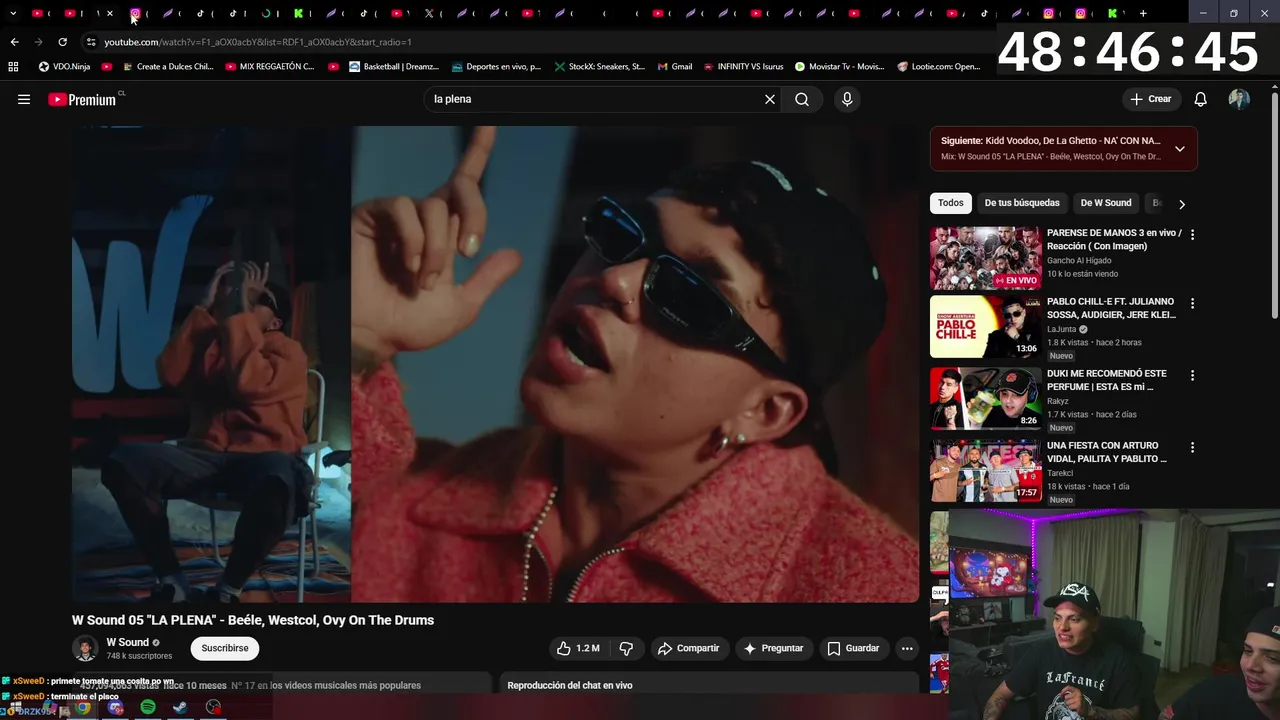Screen dimensions: 1280x720
Task: Open the site info icon beside URL
Action: [91, 42]
